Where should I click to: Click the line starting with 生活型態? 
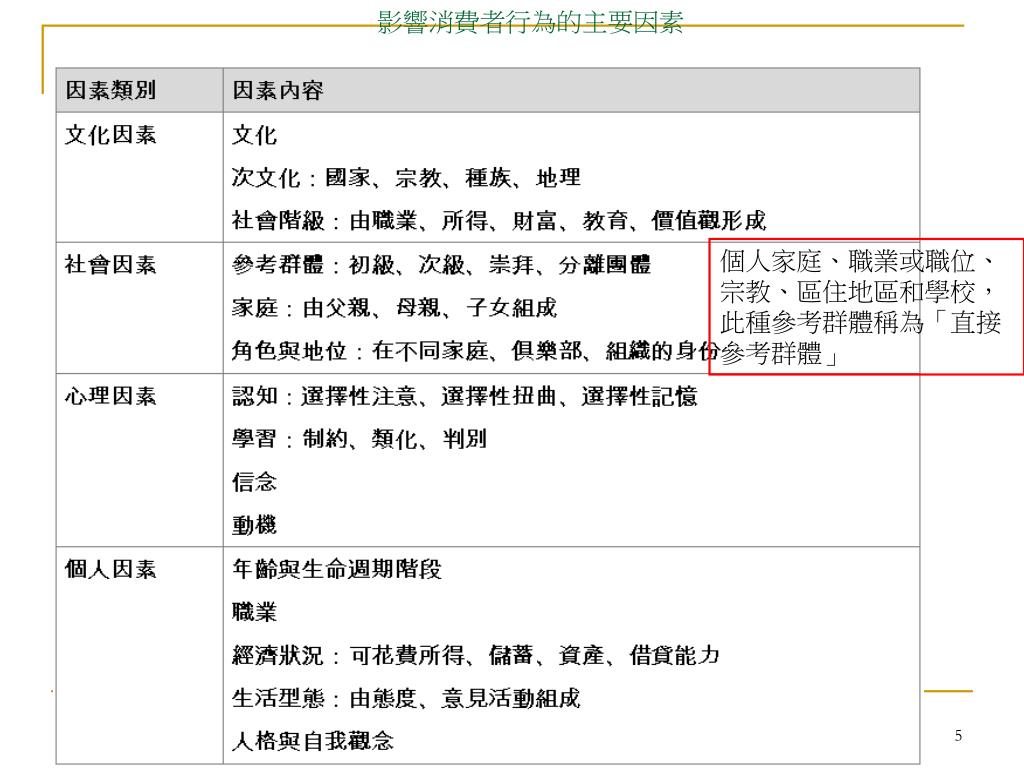click(406, 698)
